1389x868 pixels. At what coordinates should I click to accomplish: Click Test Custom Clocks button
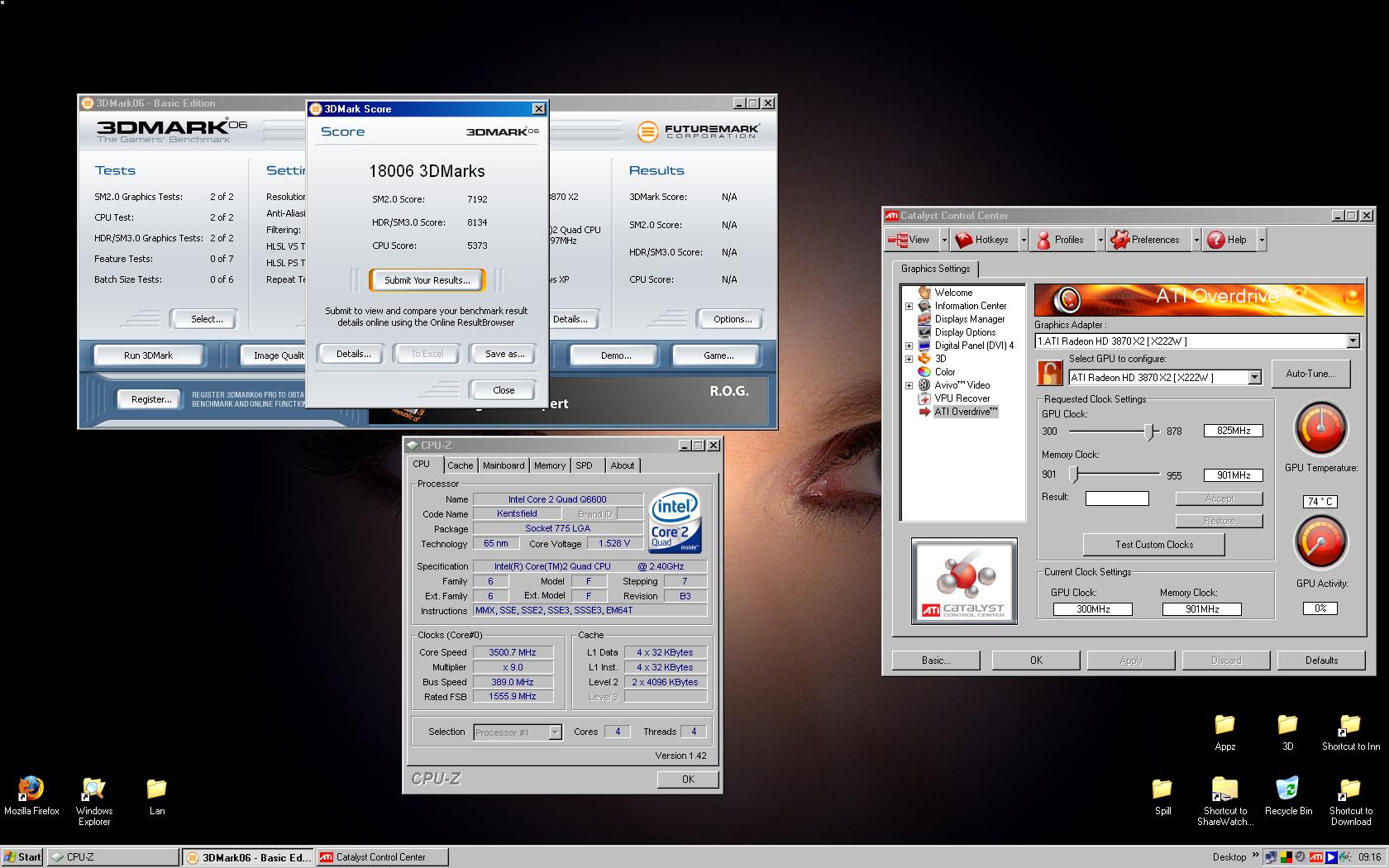pos(1153,545)
